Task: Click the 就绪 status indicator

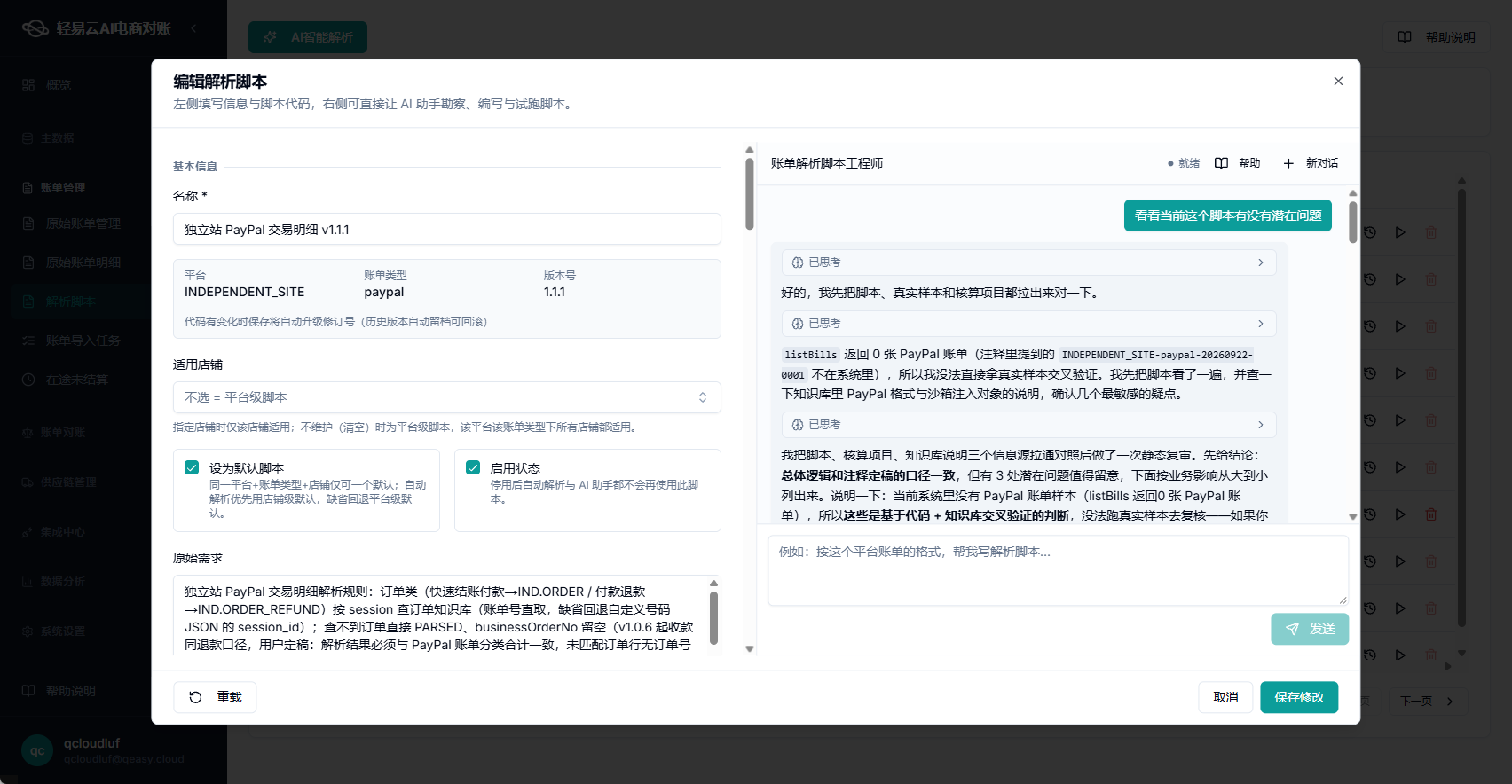Action: (1184, 163)
